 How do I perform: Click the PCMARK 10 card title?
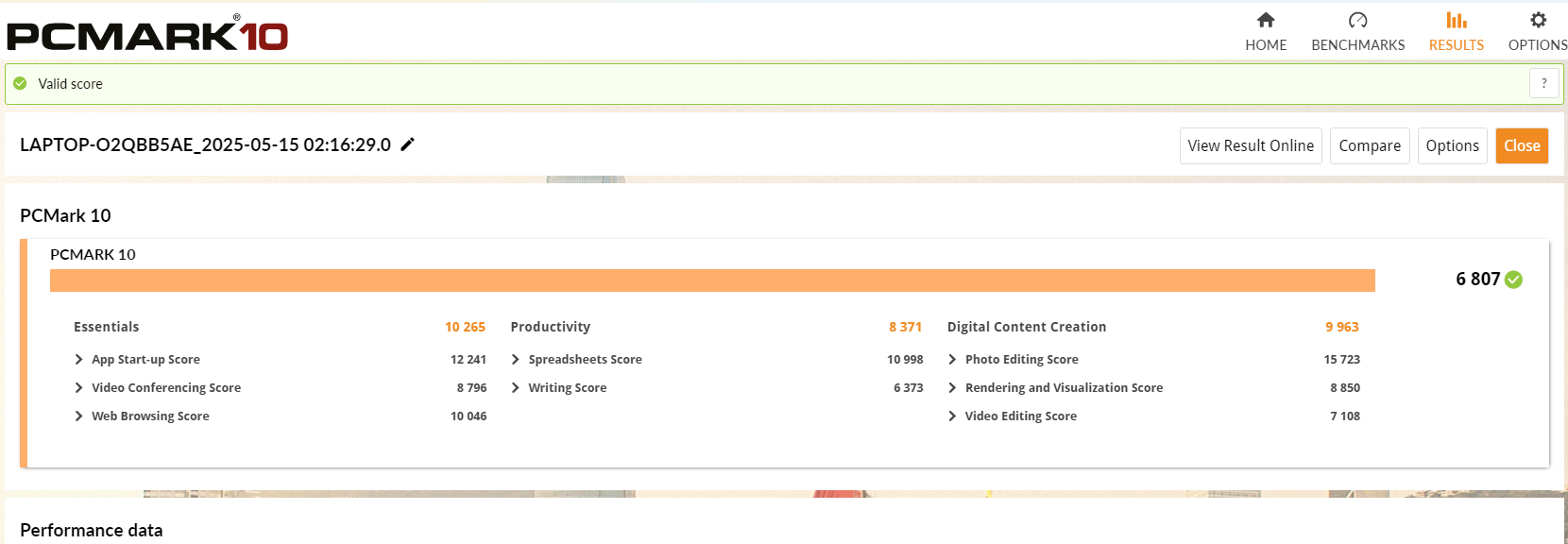point(93,255)
